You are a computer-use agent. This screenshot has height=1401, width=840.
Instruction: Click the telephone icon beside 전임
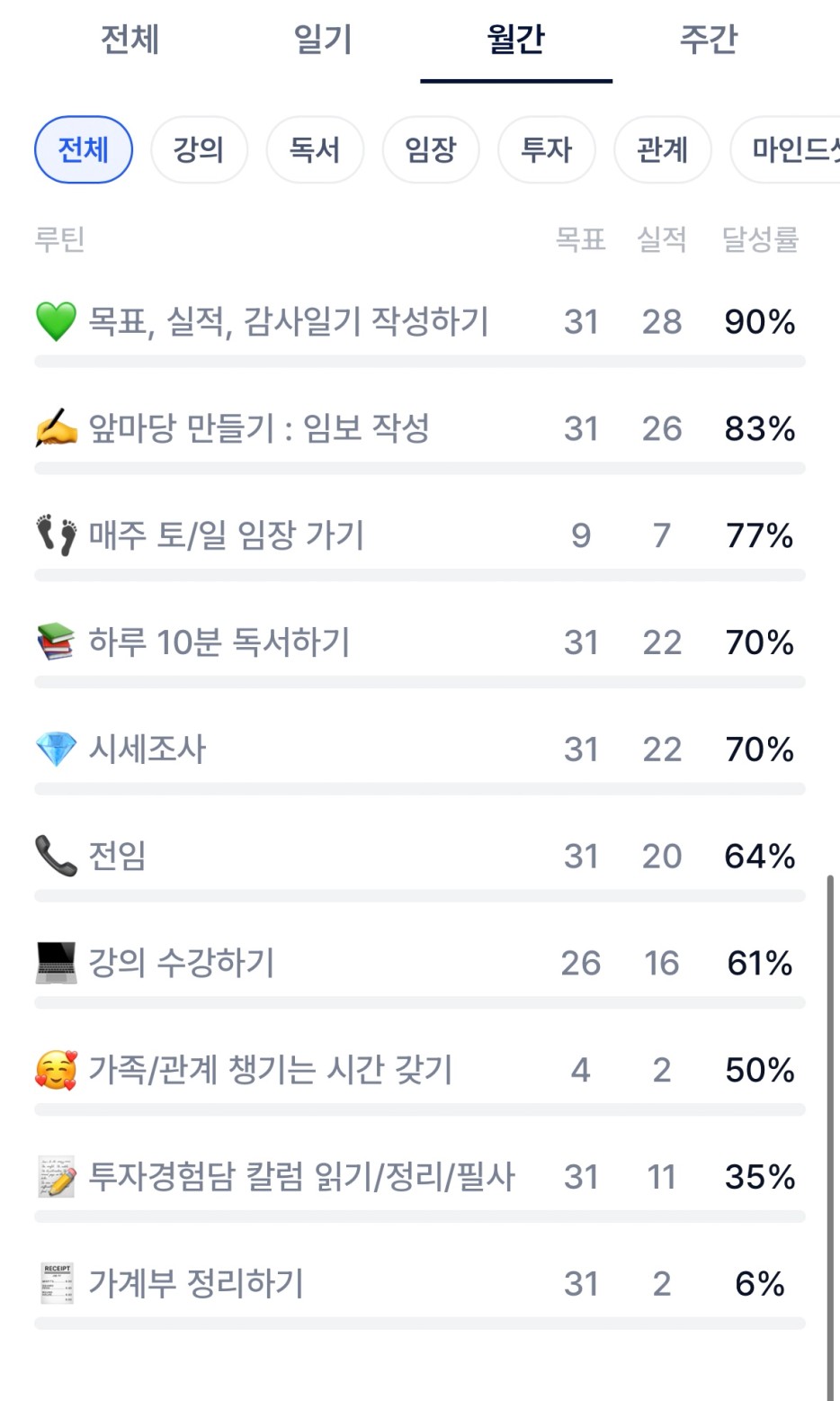click(x=56, y=856)
